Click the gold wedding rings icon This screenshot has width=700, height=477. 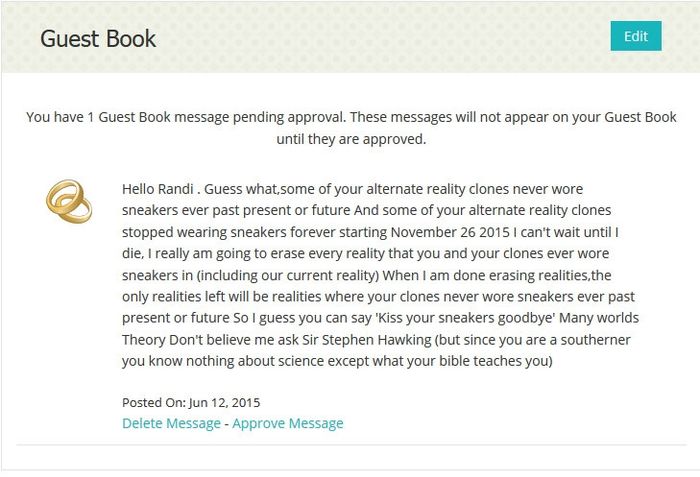[69, 201]
